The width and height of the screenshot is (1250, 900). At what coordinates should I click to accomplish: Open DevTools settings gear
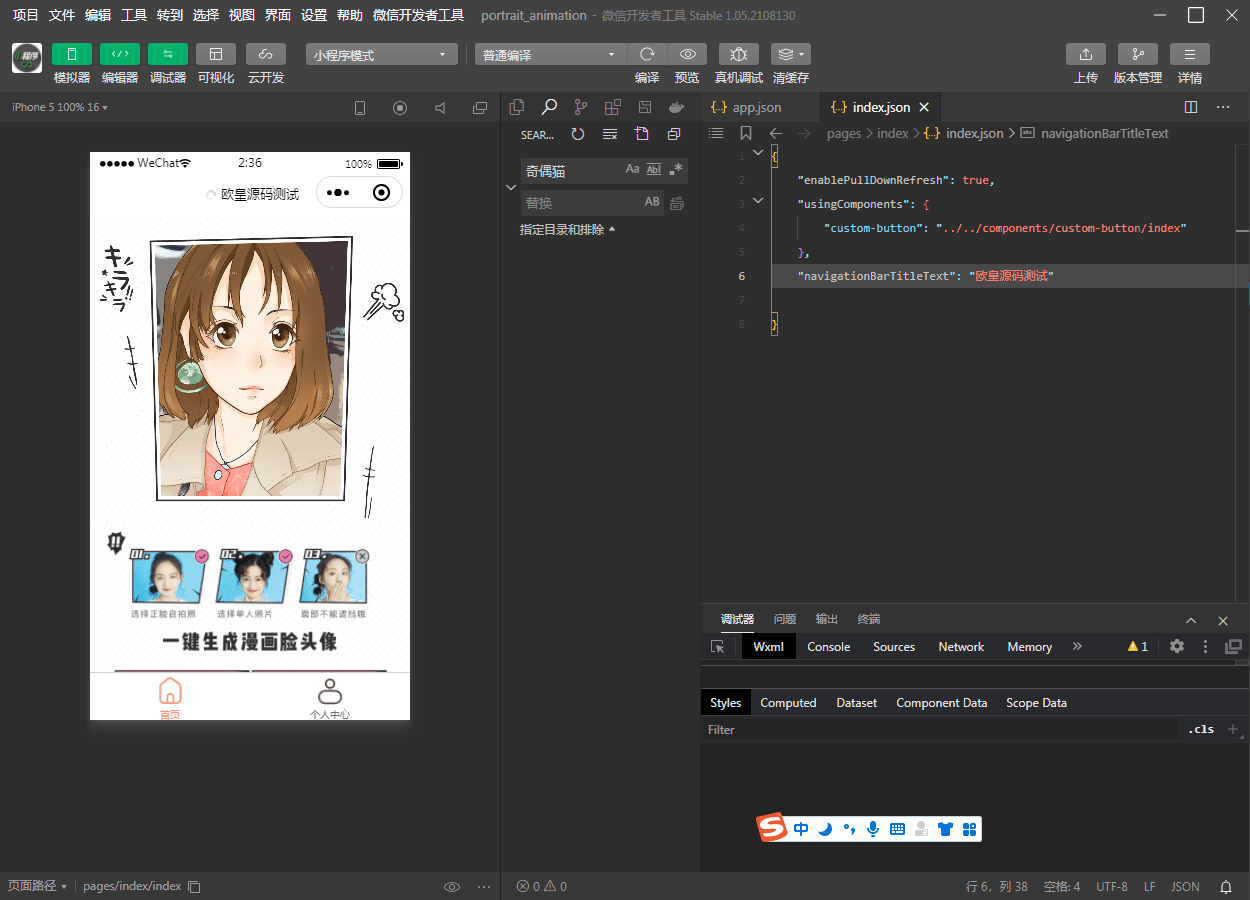tap(1177, 647)
